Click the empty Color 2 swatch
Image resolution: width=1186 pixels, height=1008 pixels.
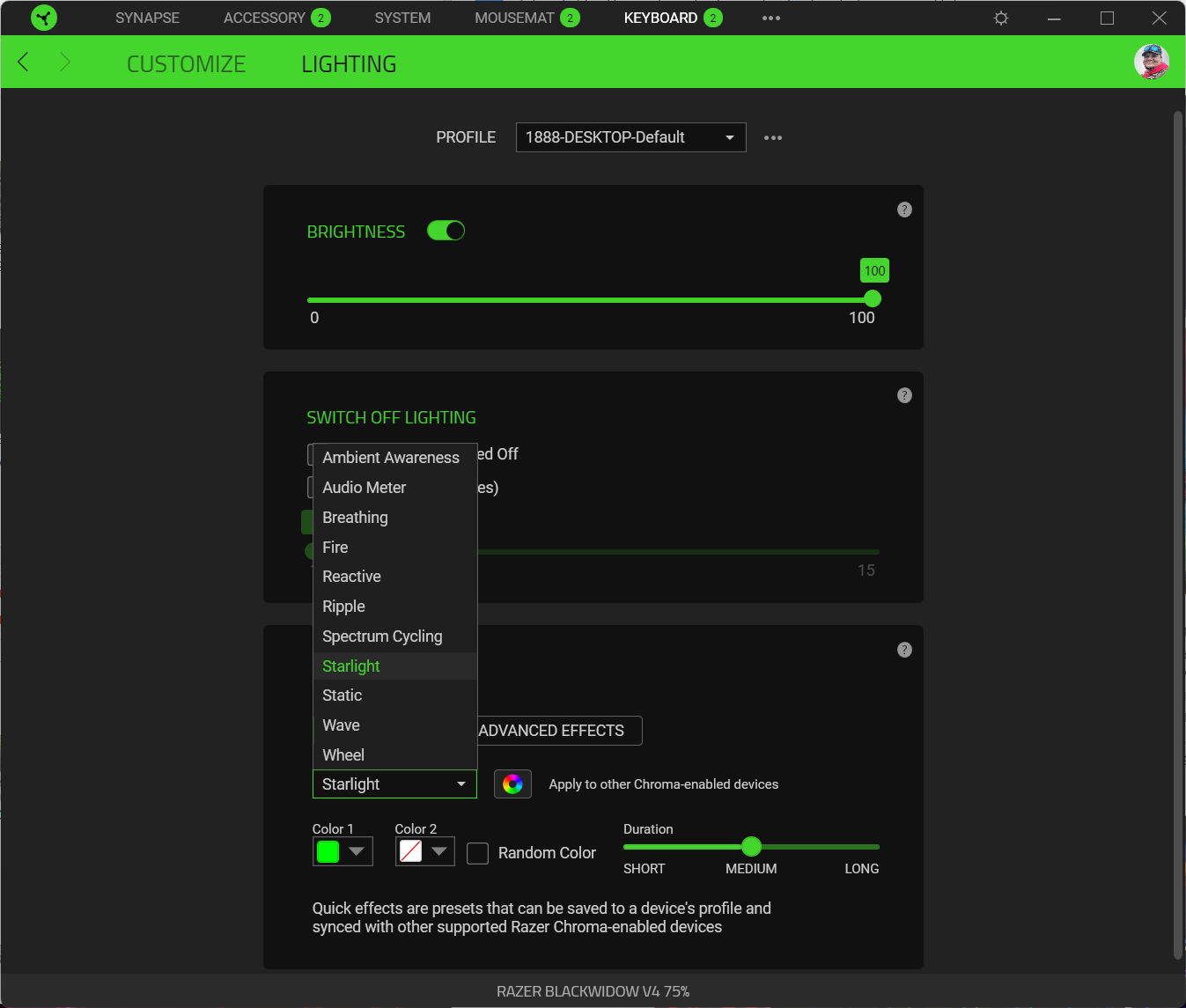pyautogui.click(x=411, y=851)
